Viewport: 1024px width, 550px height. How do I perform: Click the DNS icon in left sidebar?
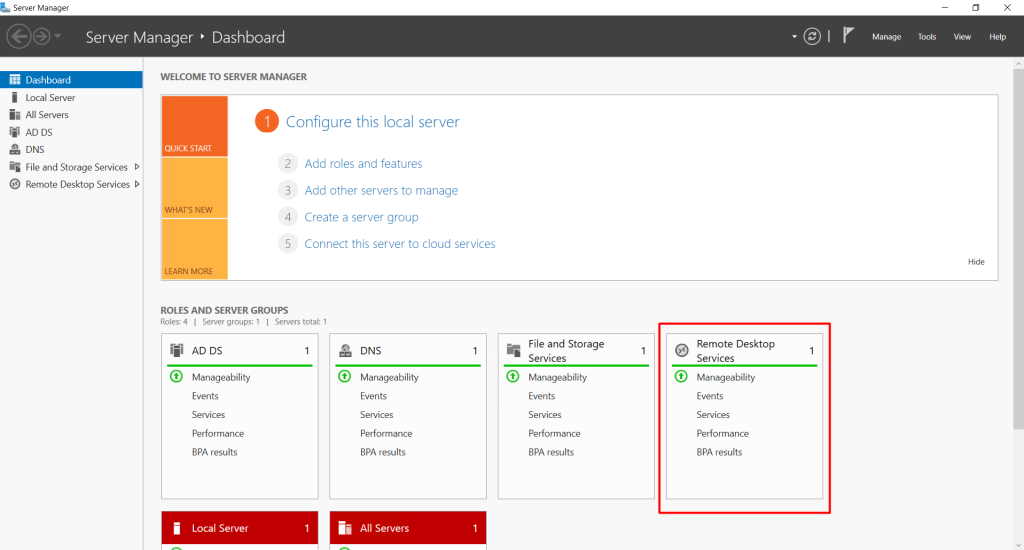[15, 150]
